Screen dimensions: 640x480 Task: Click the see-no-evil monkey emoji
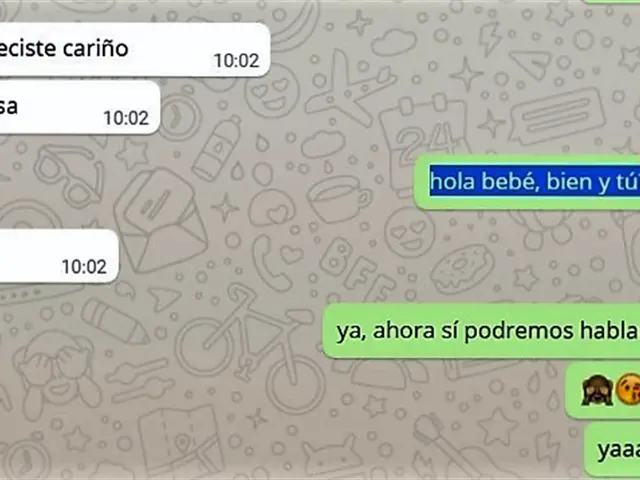597,391
